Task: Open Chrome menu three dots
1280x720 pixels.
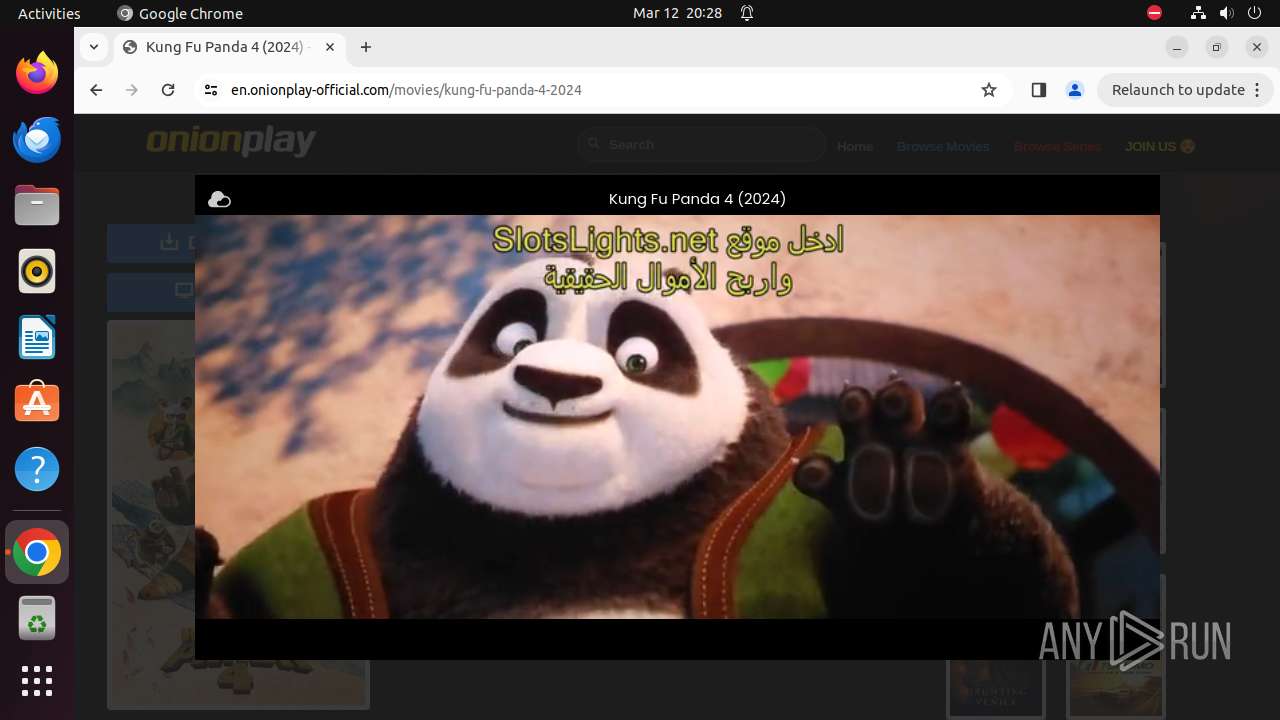Action: pyautogui.click(x=1258, y=90)
